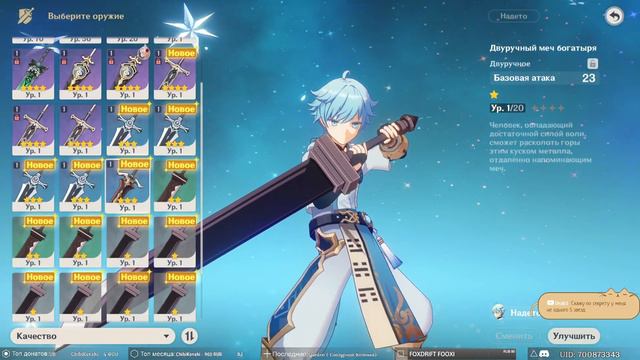The width and height of the screenshot is (640, 360).
Task: Click the character avatar beside the bottom Надето label
Action: click(498, 312)
